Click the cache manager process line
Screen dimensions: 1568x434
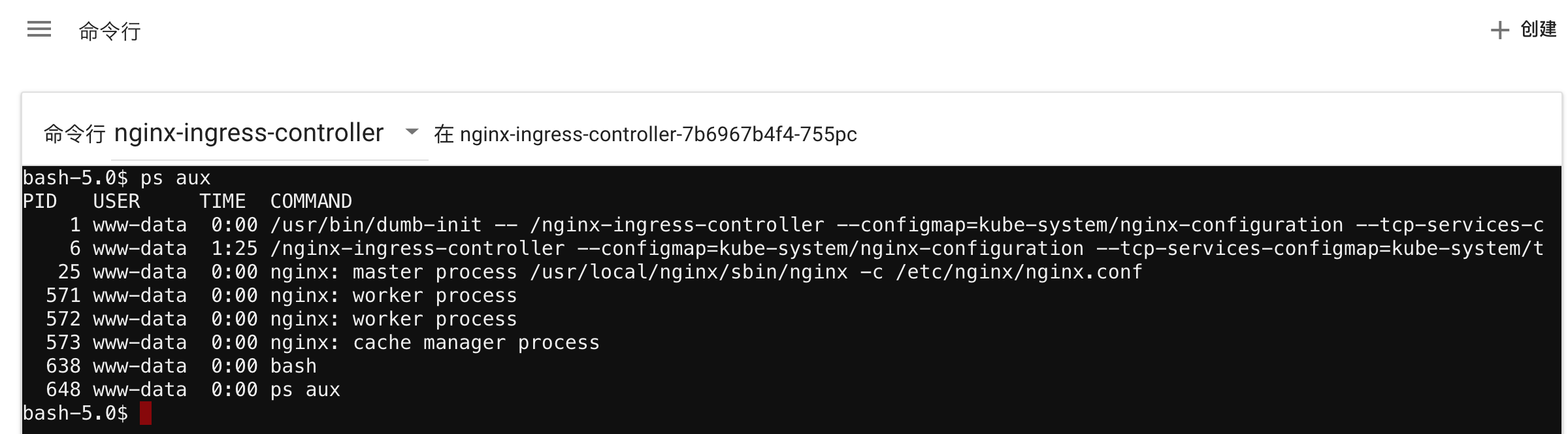(x=311, y=342)
